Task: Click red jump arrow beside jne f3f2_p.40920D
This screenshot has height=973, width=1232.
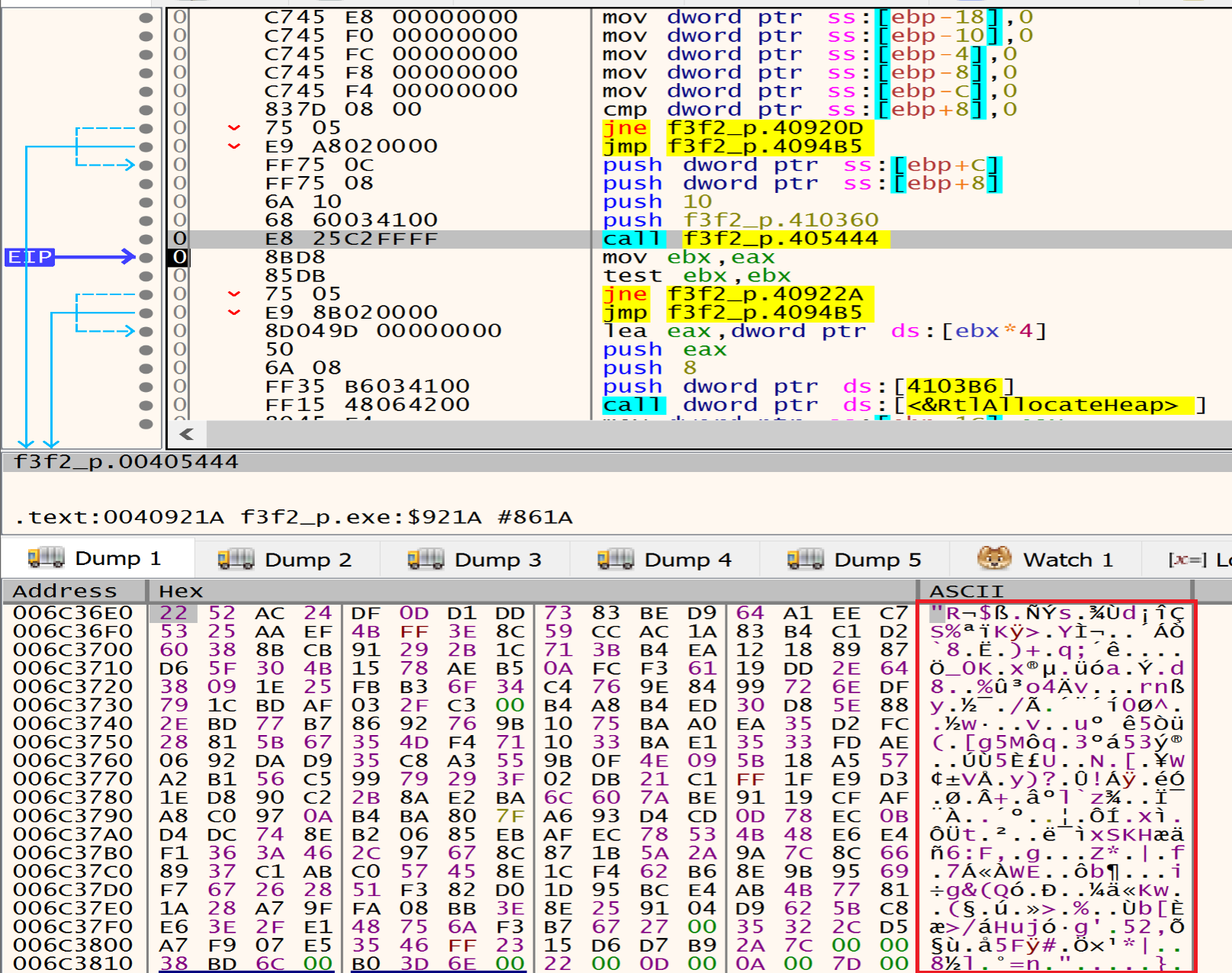Action: 234,128
